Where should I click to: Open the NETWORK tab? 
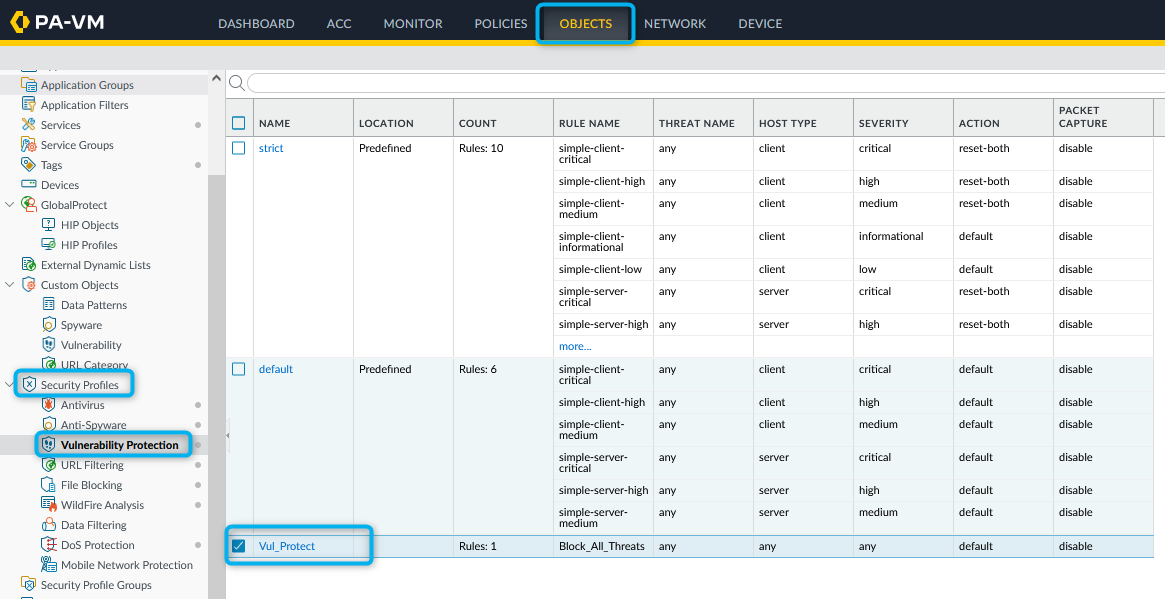pos(674,24)
